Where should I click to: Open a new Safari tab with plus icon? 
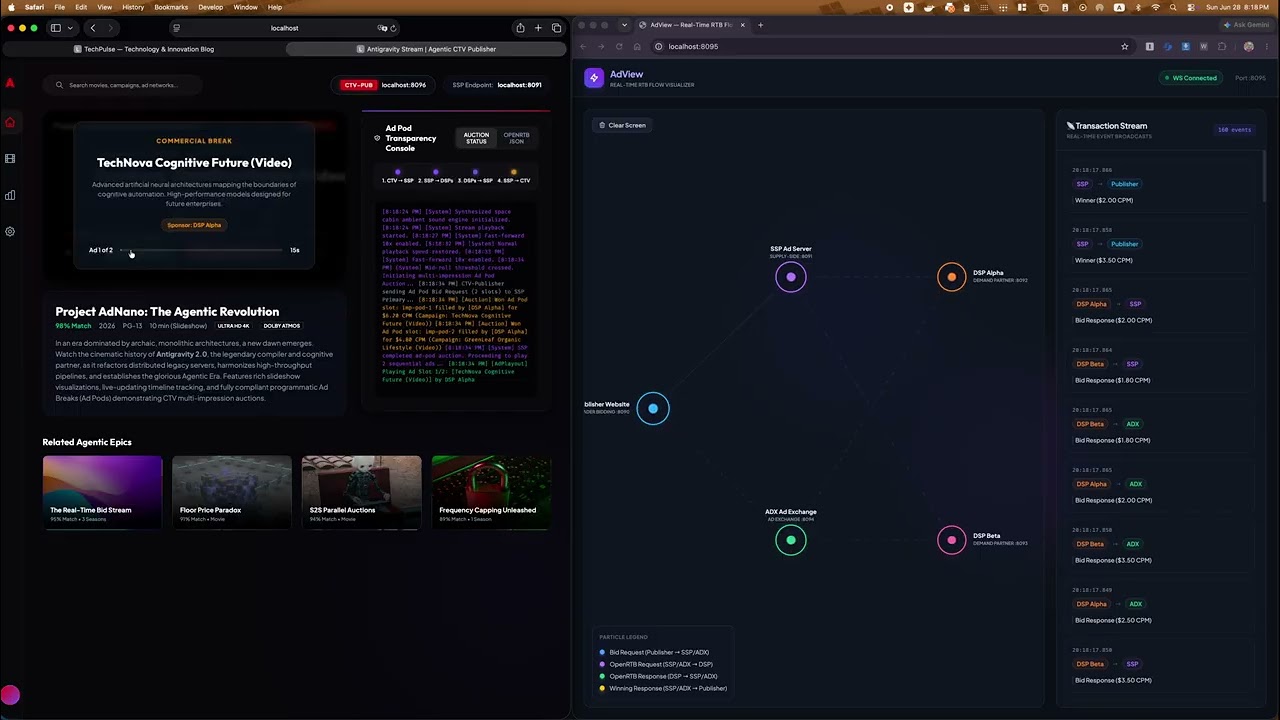click(538, 28)
